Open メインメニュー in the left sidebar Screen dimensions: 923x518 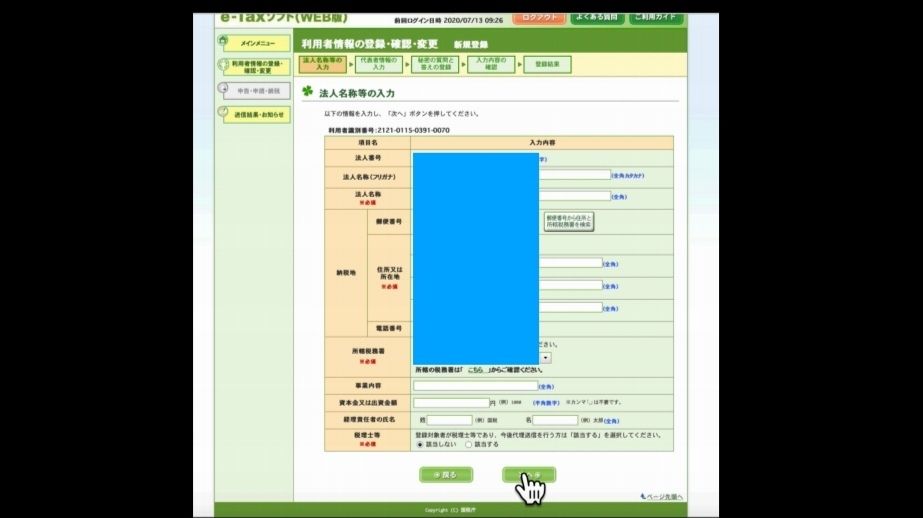pyautogui.click(x=257, y=44)
